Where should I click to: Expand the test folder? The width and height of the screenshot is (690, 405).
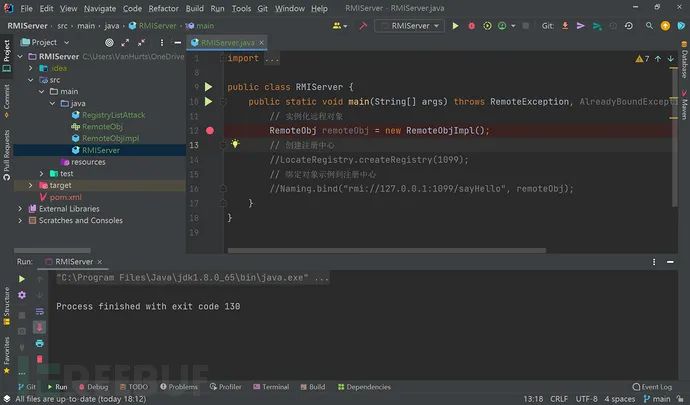[x=41, y=173]
